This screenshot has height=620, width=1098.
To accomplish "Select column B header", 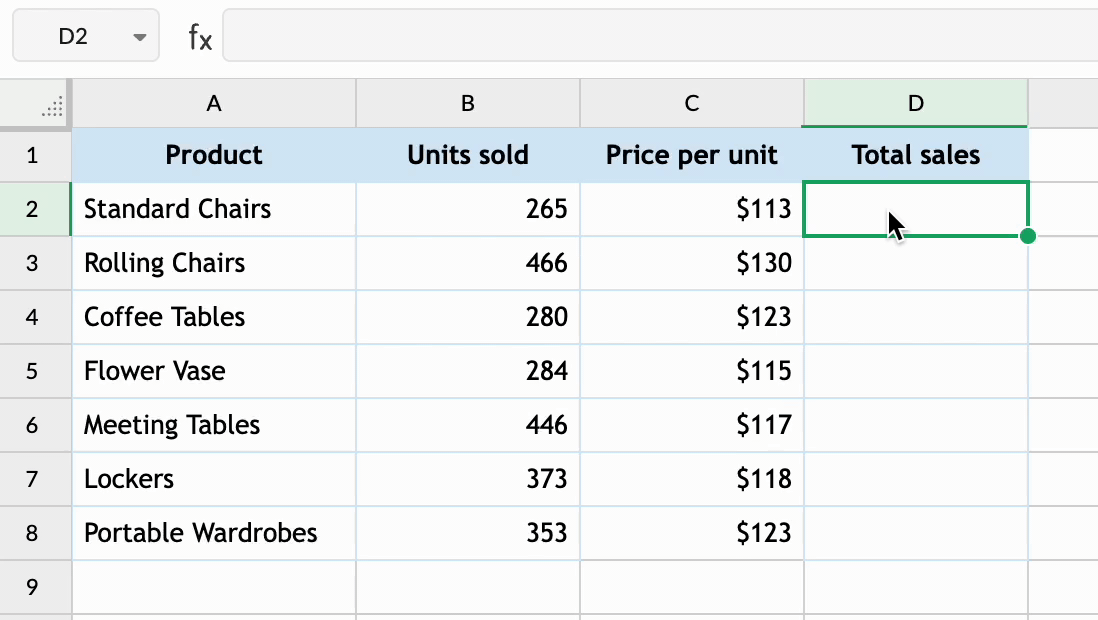I will [x=468, y=103].
